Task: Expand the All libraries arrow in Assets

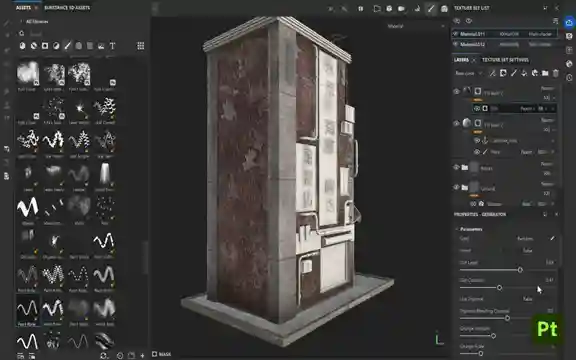Action: pyautogui.click(x=22, y=21)
